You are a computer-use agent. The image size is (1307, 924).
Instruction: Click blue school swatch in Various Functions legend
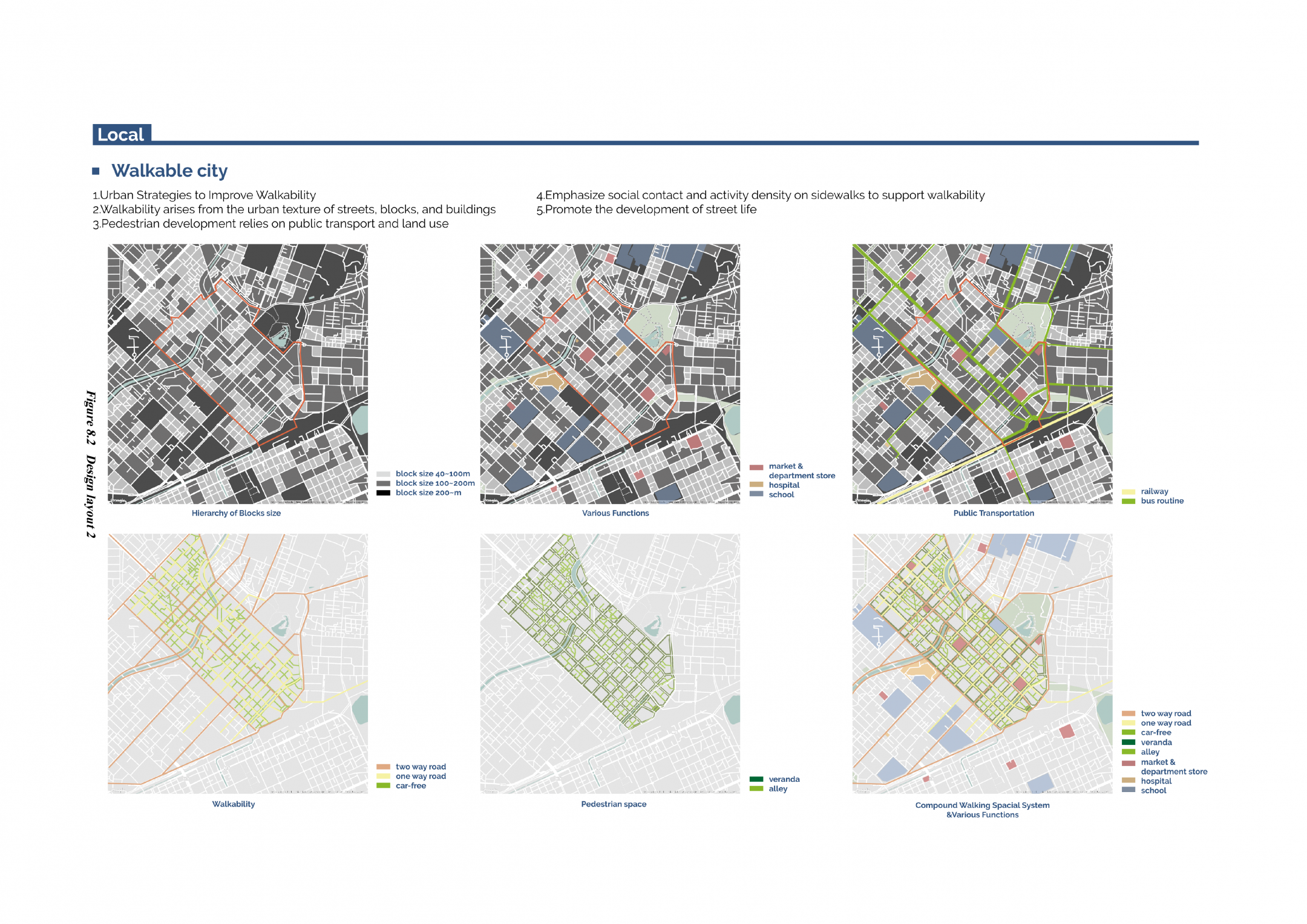(x=756, y=494)
